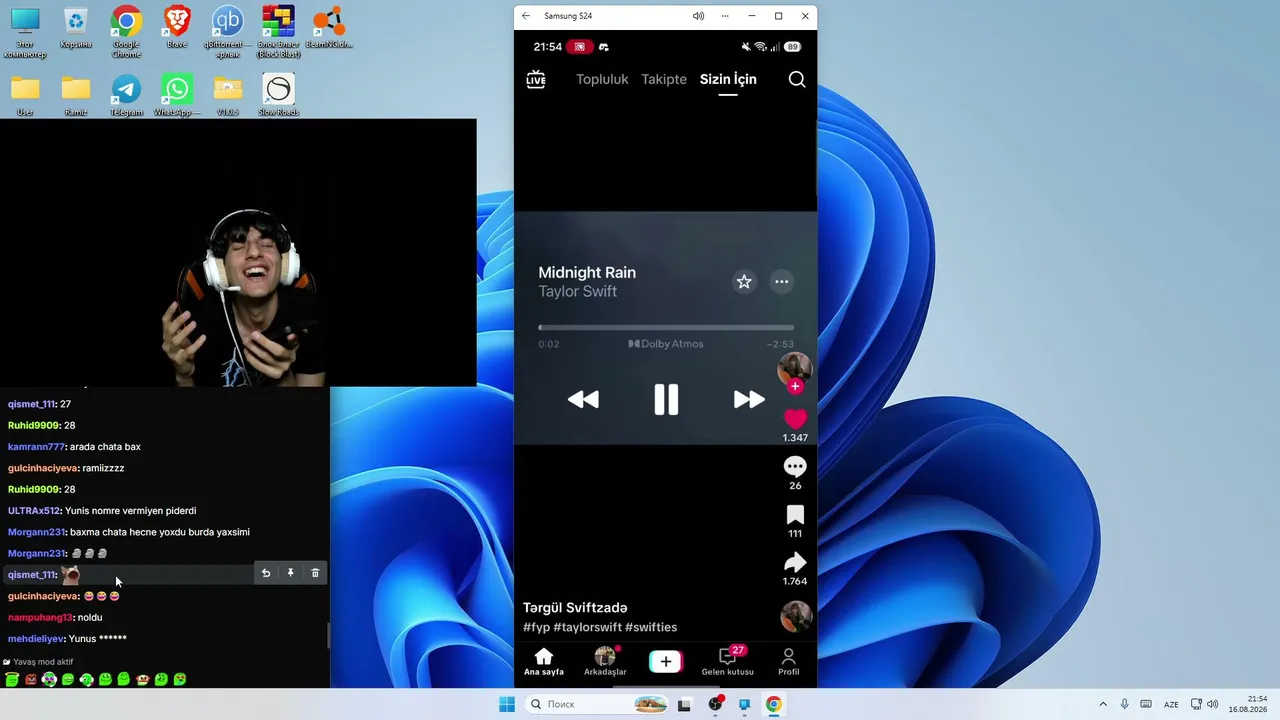Follow the creator using the plus badge
1280x720 pixels.
pyautogui.click(x=795, y=386)
